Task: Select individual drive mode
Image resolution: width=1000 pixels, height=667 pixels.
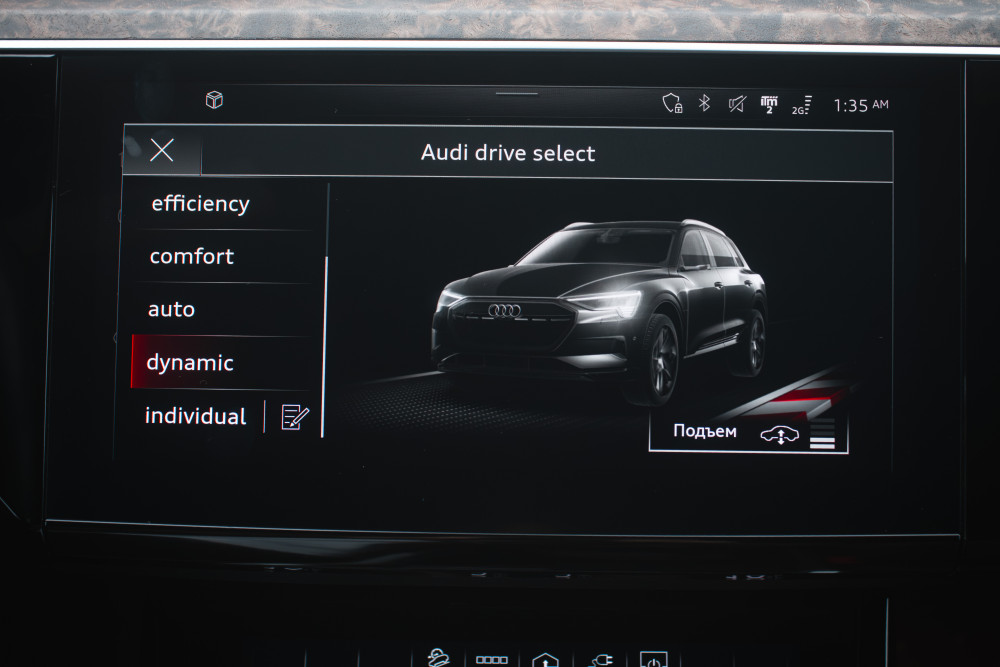Action: 196,416
